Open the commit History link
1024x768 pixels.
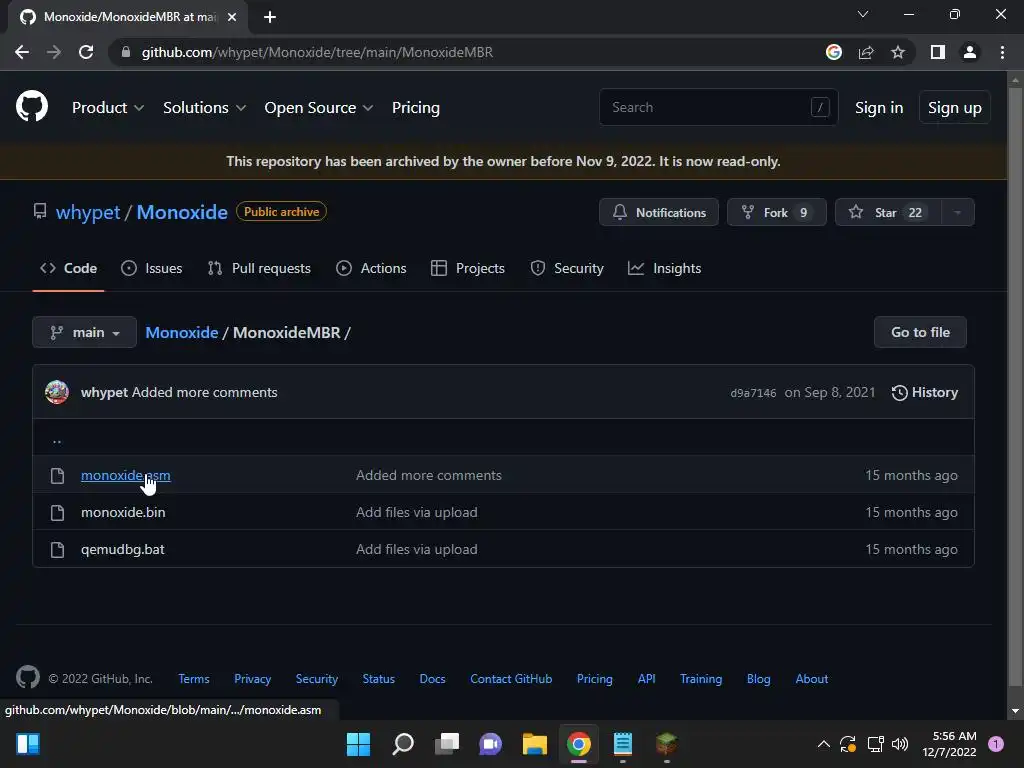point(925,392)
